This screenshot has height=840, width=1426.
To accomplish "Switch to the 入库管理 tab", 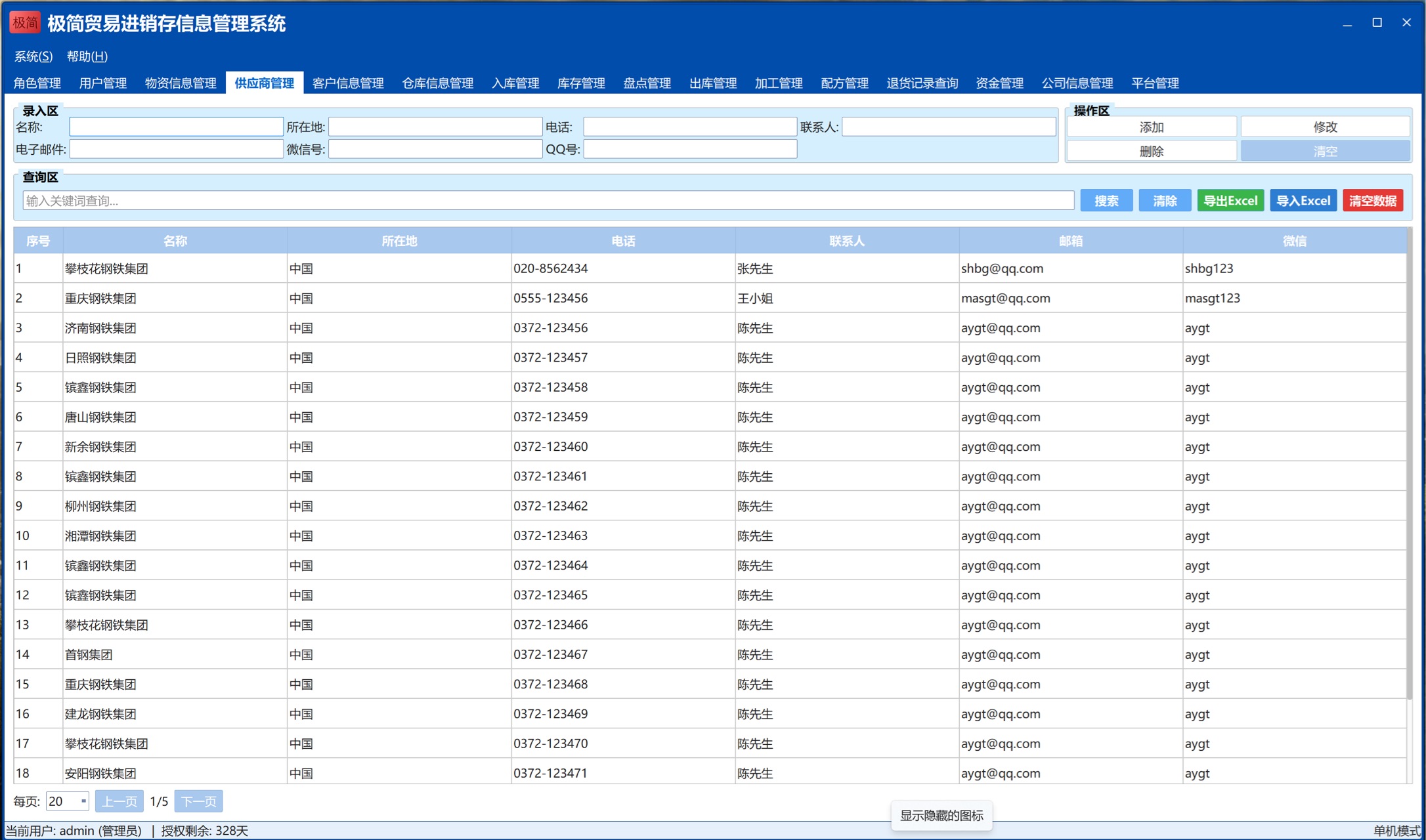I will point(515,83).
